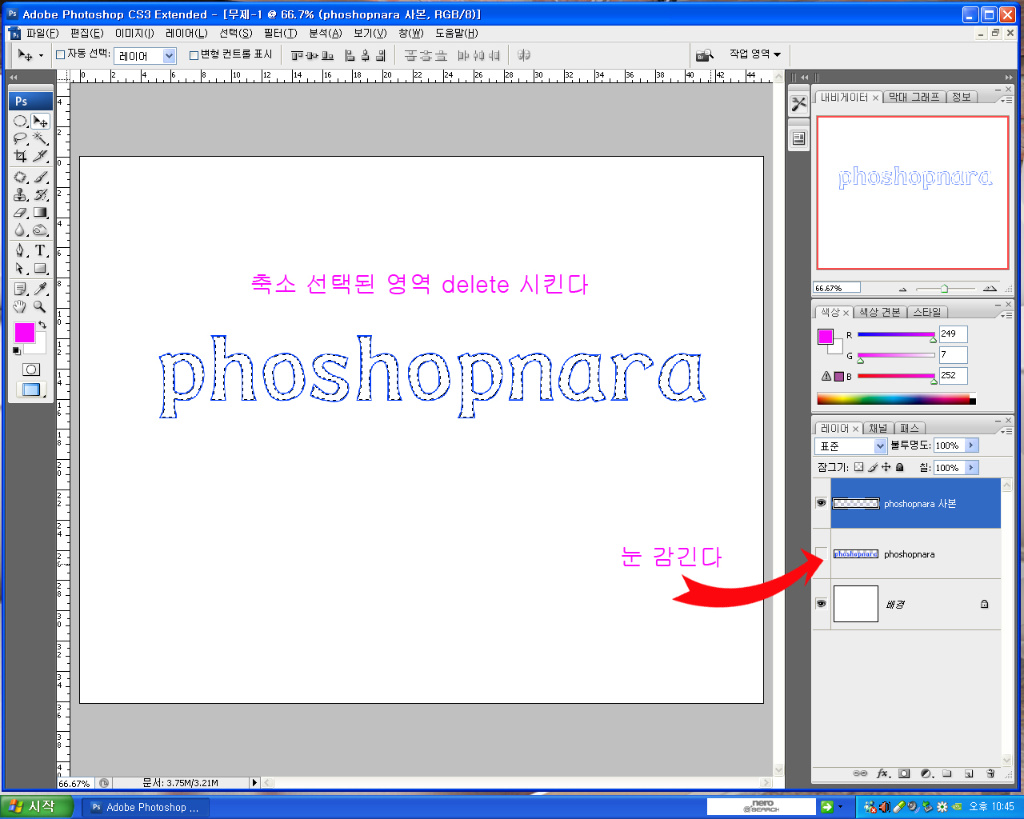Select the Crop tool
This screenshot has width=1024, height=819.
(20, 155)
